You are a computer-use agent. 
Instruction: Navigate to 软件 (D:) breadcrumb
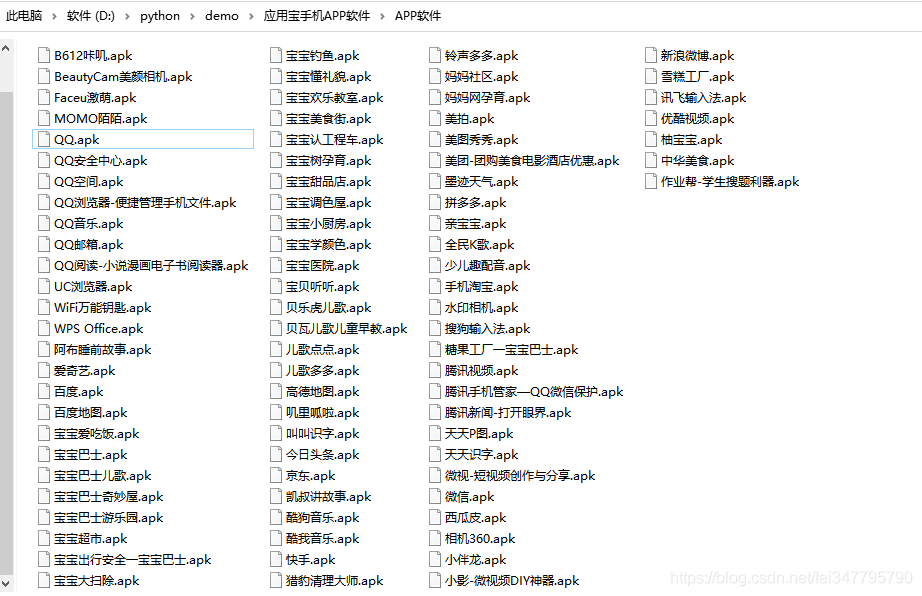pos(91,16)
